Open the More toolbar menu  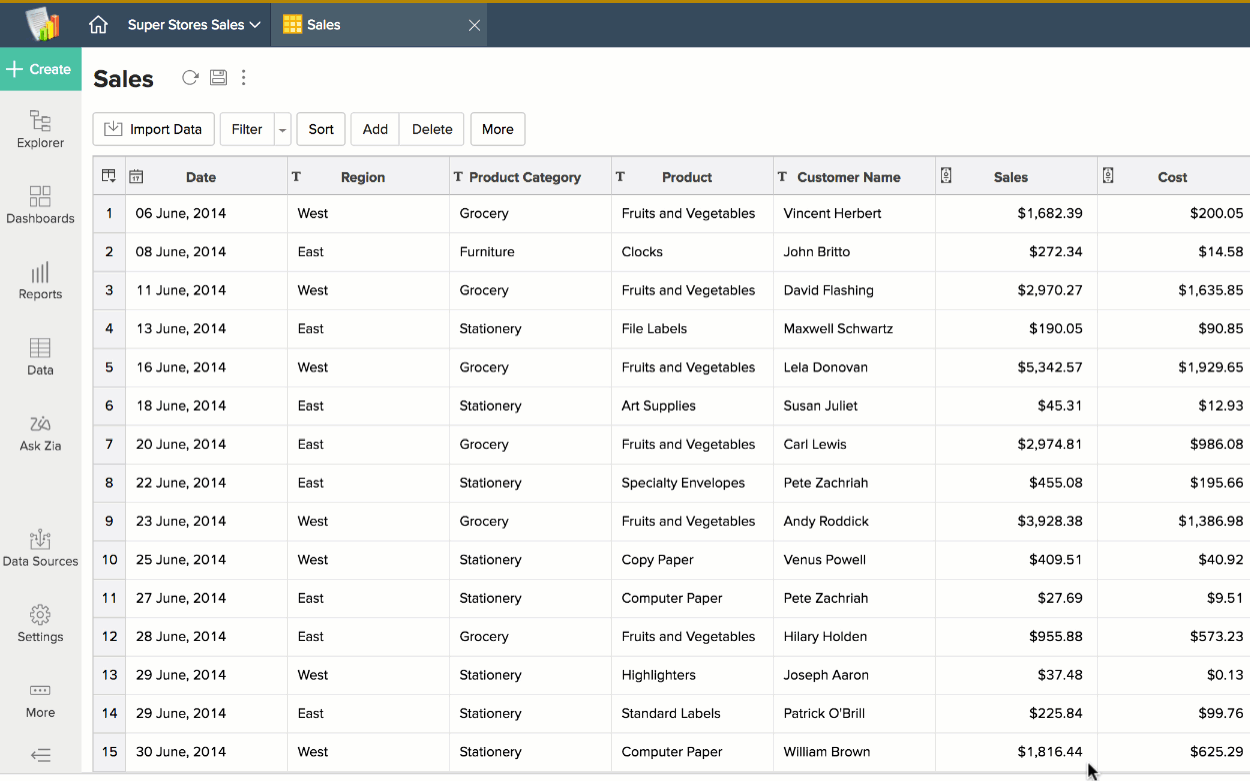[497, 129]
